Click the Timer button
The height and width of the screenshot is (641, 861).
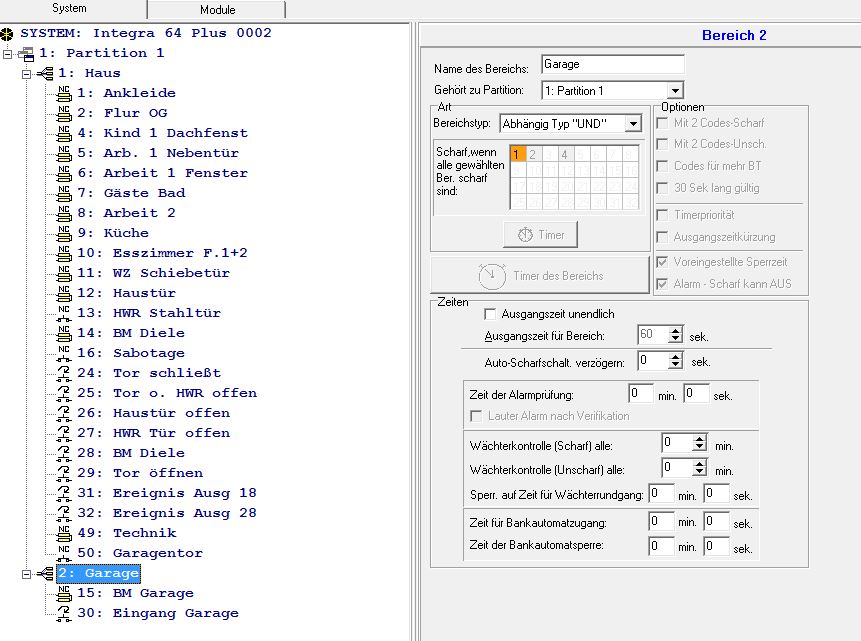pos(540,235)
